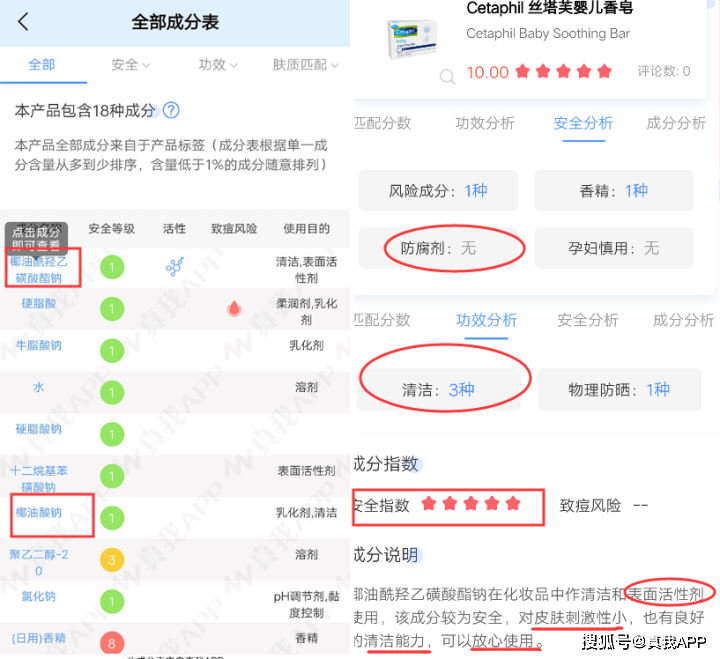Open ingredient 十二烷基苯磺酸钠

click(x=39, y=479)
